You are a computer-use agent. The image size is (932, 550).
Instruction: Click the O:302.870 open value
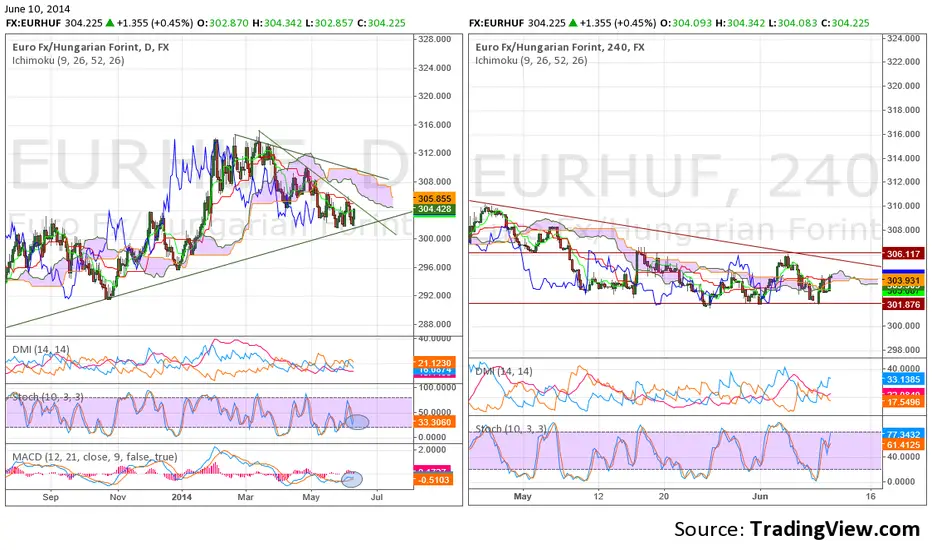[x=223, y=23]
